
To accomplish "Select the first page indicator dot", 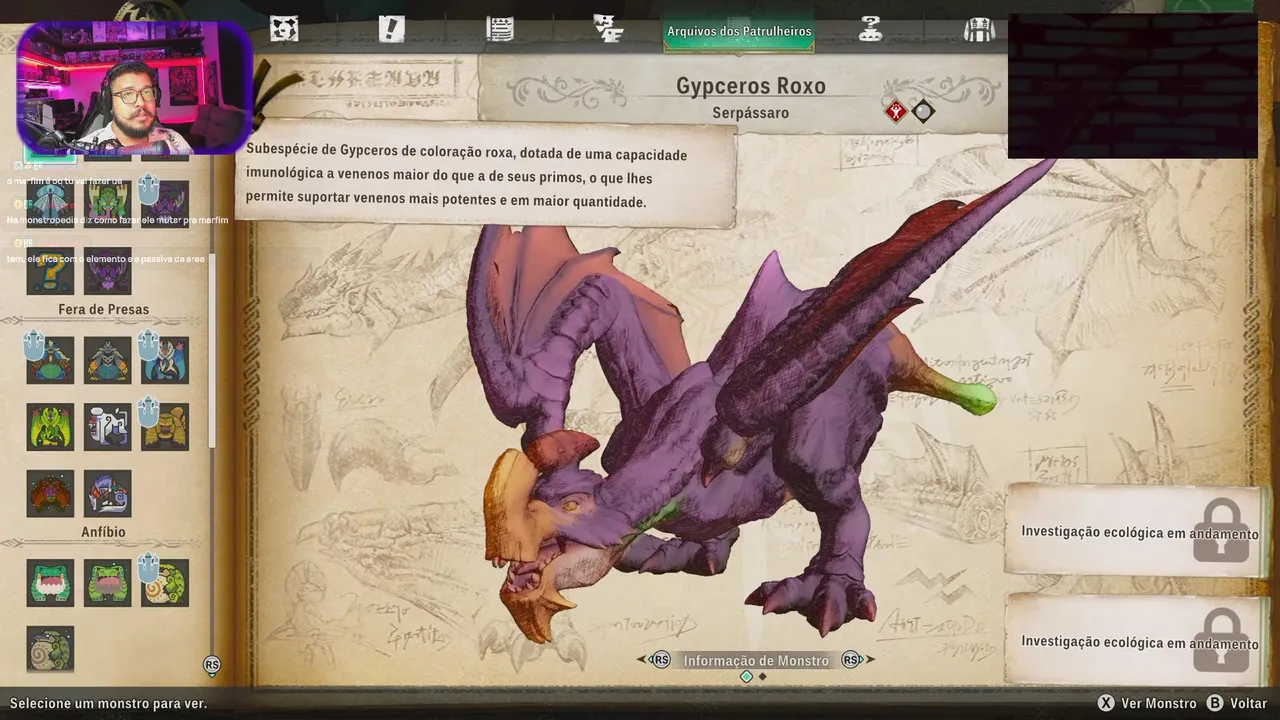I will click(x=746, y=677).
